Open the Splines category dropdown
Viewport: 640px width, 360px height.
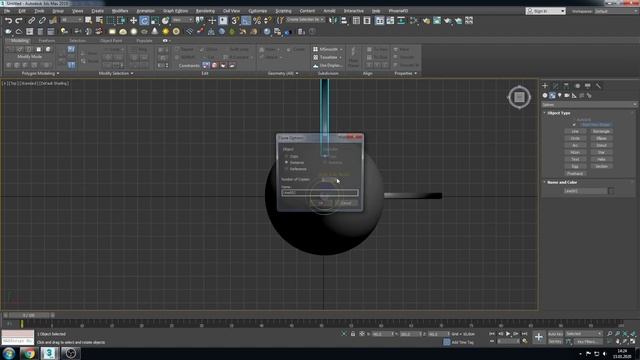click(x=589, y=105)
